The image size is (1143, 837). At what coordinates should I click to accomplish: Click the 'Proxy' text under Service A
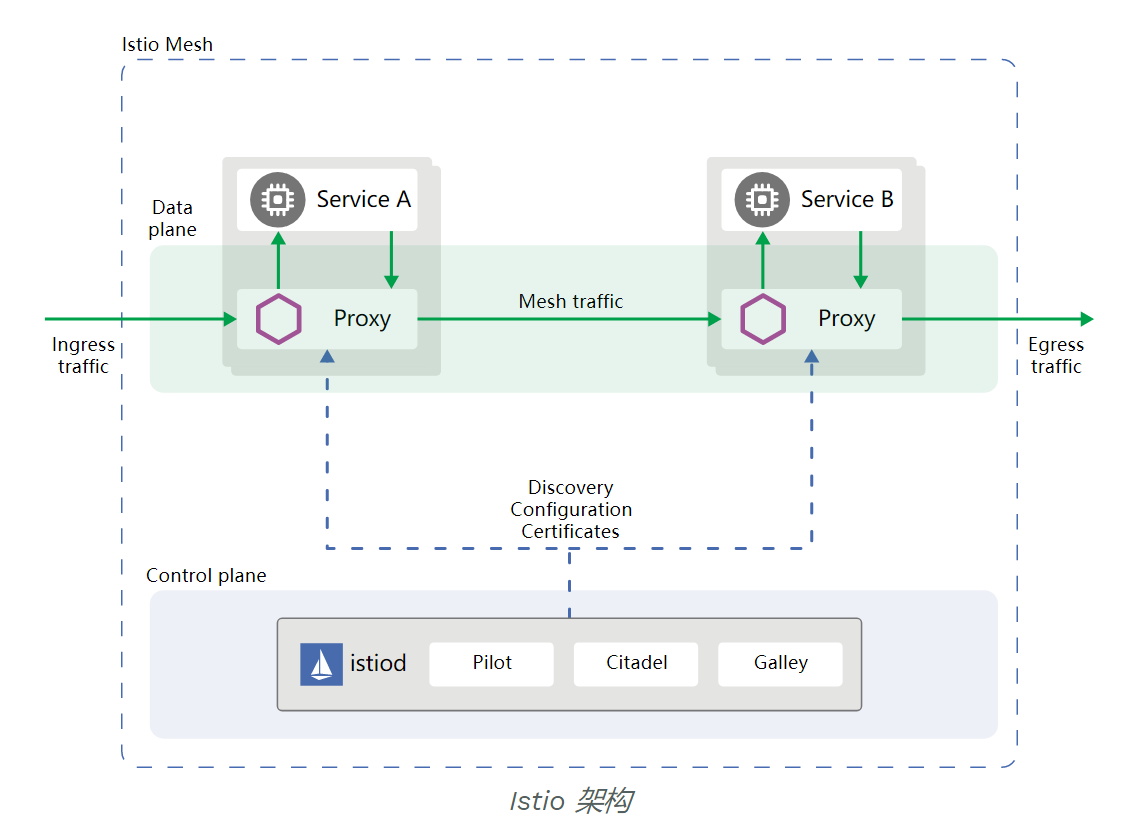point(362,319)
